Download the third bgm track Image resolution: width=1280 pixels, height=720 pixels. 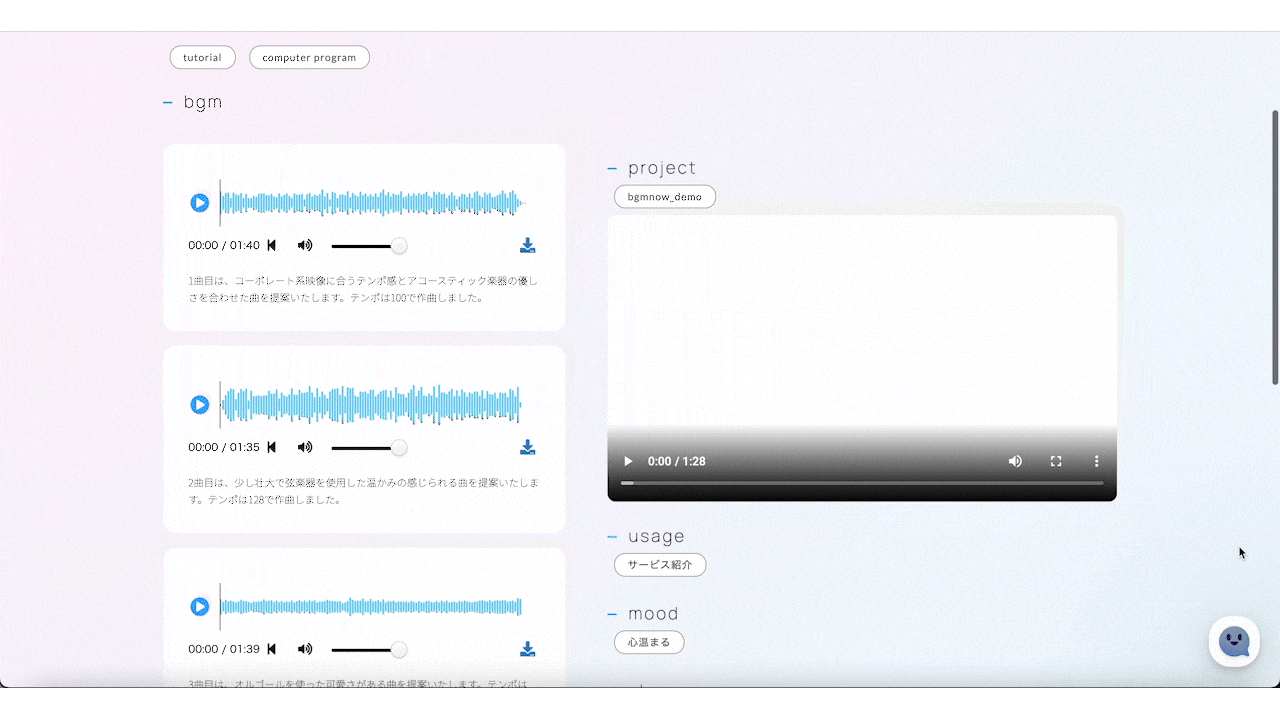pos(528,650)
